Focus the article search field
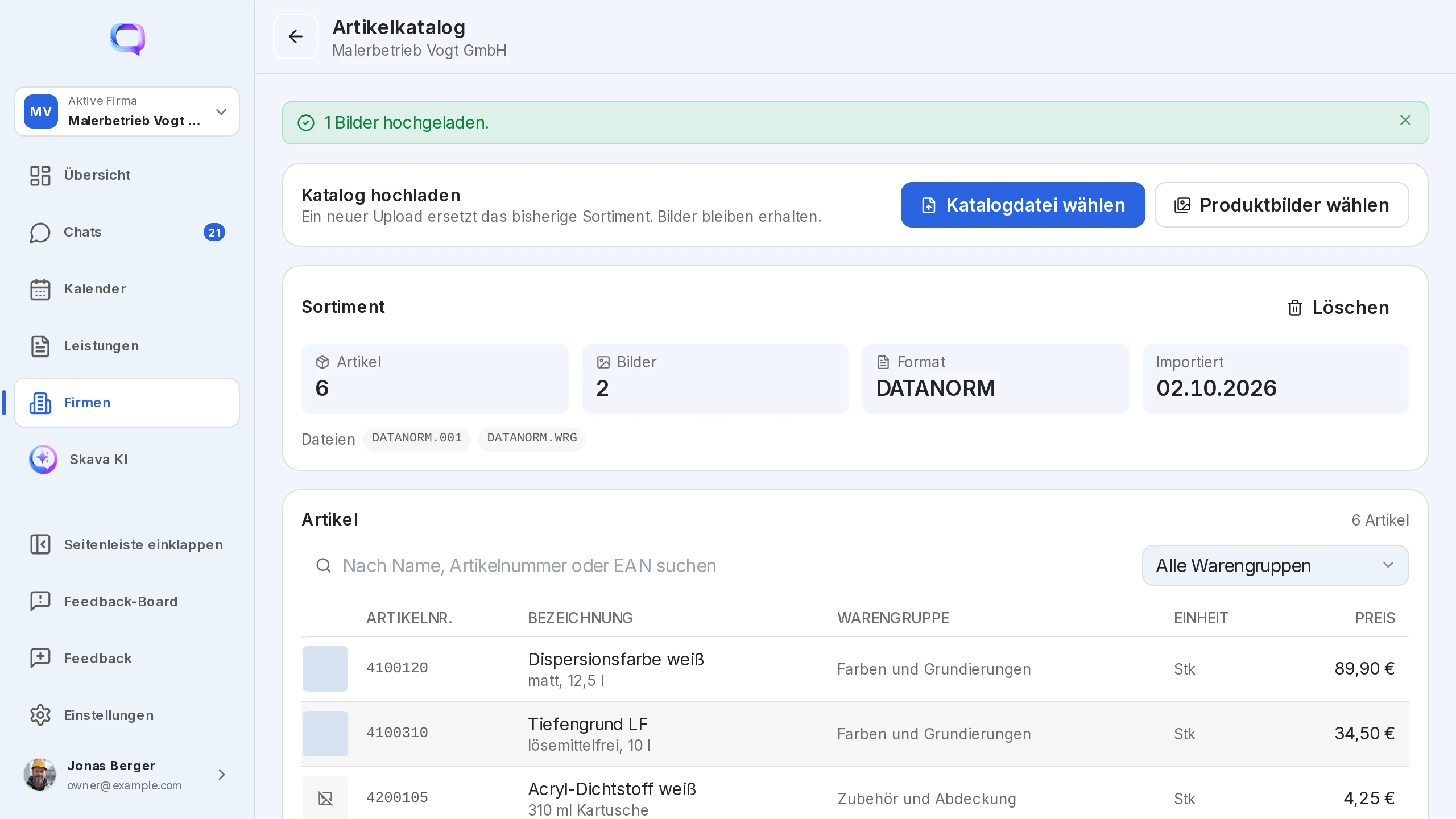Image resolution: width=1456 pixels, height=819 pixels. pos(715,565)
